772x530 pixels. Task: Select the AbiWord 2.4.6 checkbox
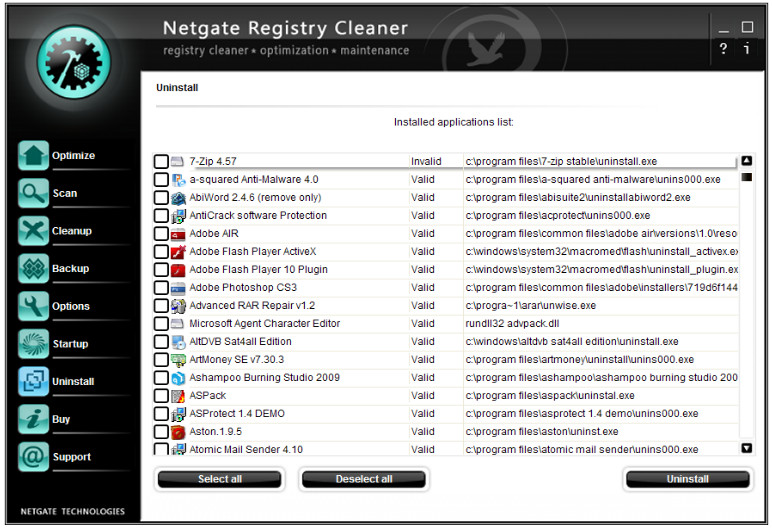click(x=161, y=198)
